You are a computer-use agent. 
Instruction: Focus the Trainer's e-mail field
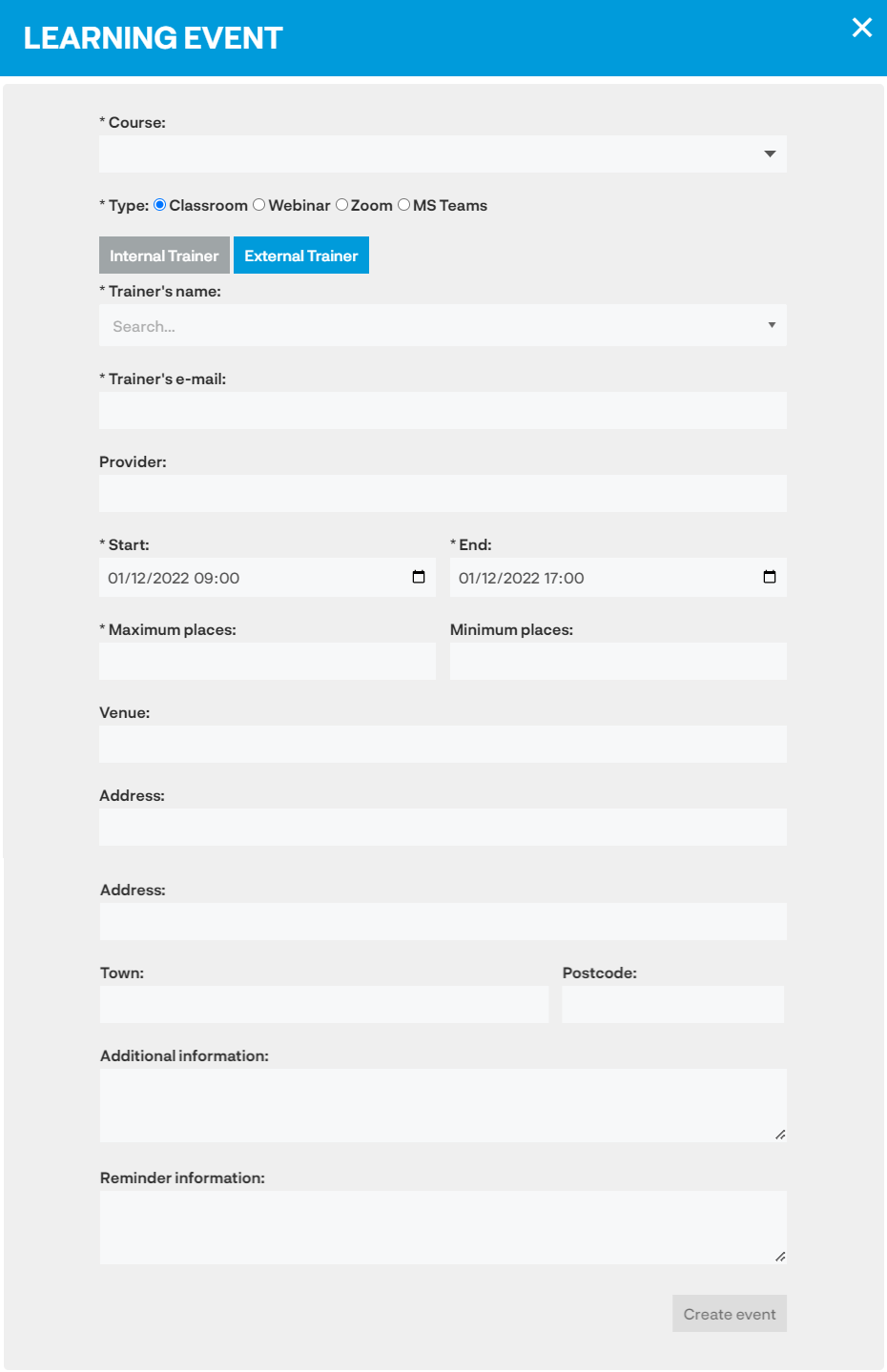point(443,410)
